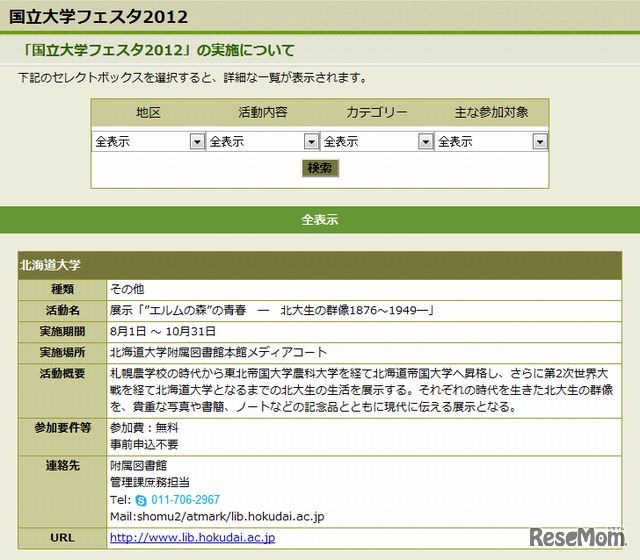Click the date range 8月1日～10月31日
Viewport: 640px width, 560px height.
tap(162, 331)
